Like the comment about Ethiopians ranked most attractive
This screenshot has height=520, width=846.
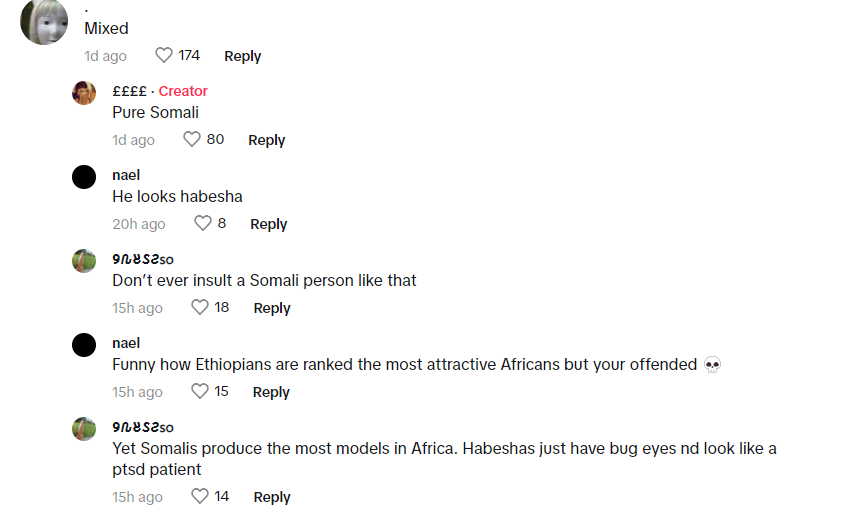(200, 391)
